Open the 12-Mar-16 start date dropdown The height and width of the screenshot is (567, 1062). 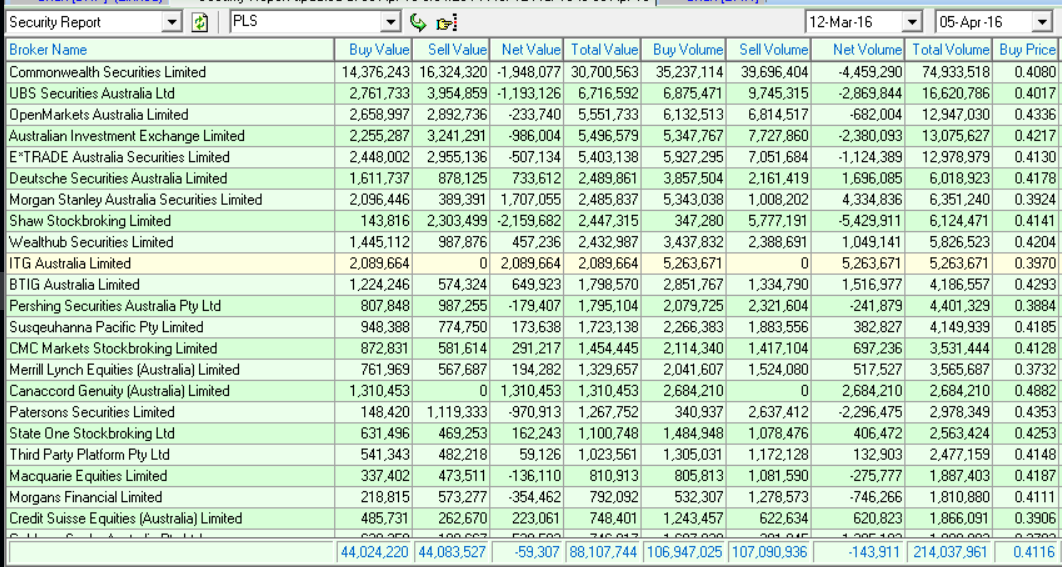912,22
